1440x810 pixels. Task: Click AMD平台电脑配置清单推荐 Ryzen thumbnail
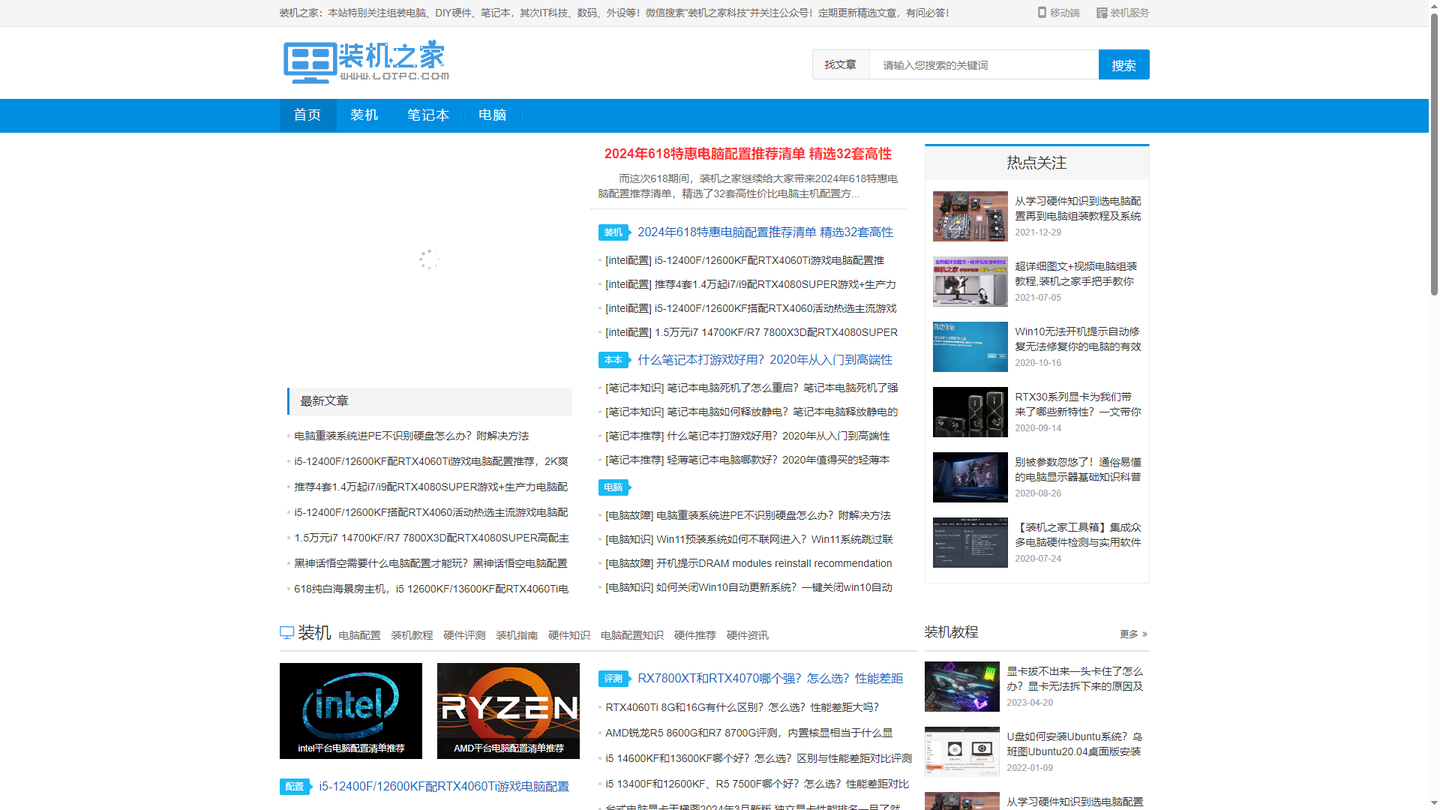click(x=508, y=711)
